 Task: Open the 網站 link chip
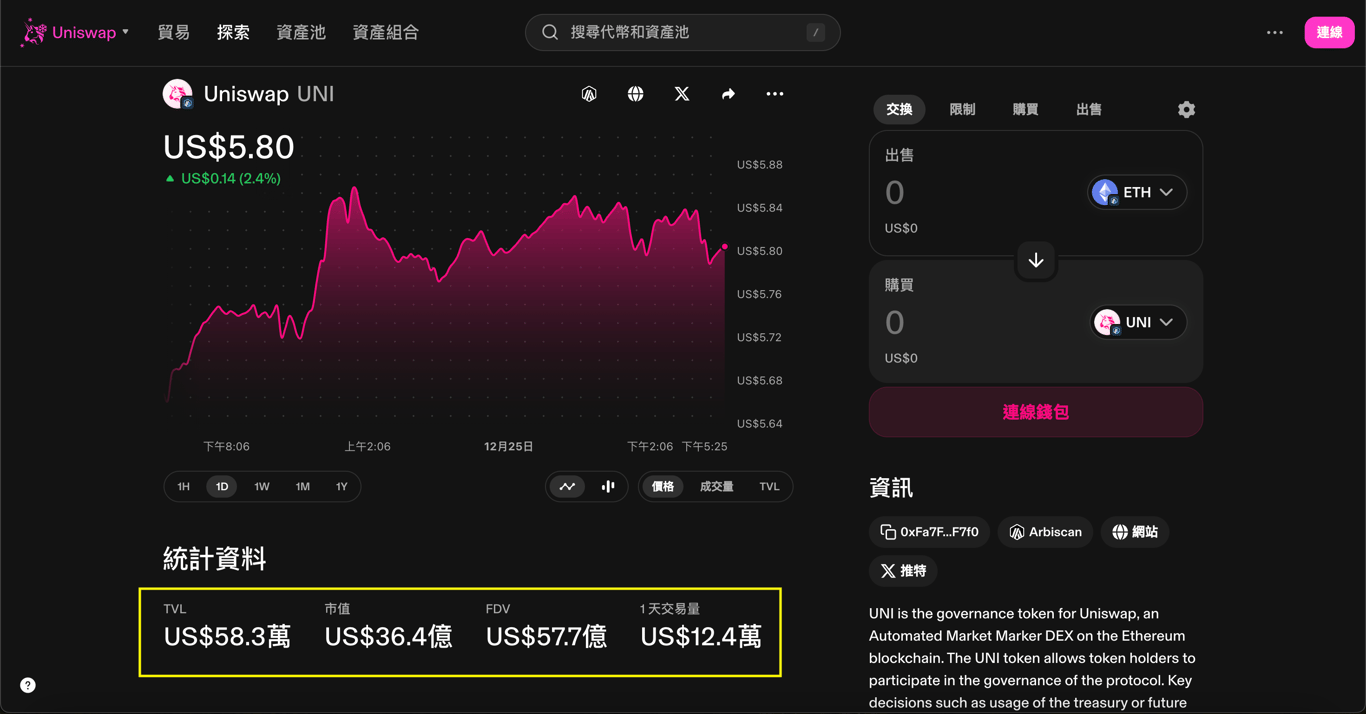click(1135, 532)
